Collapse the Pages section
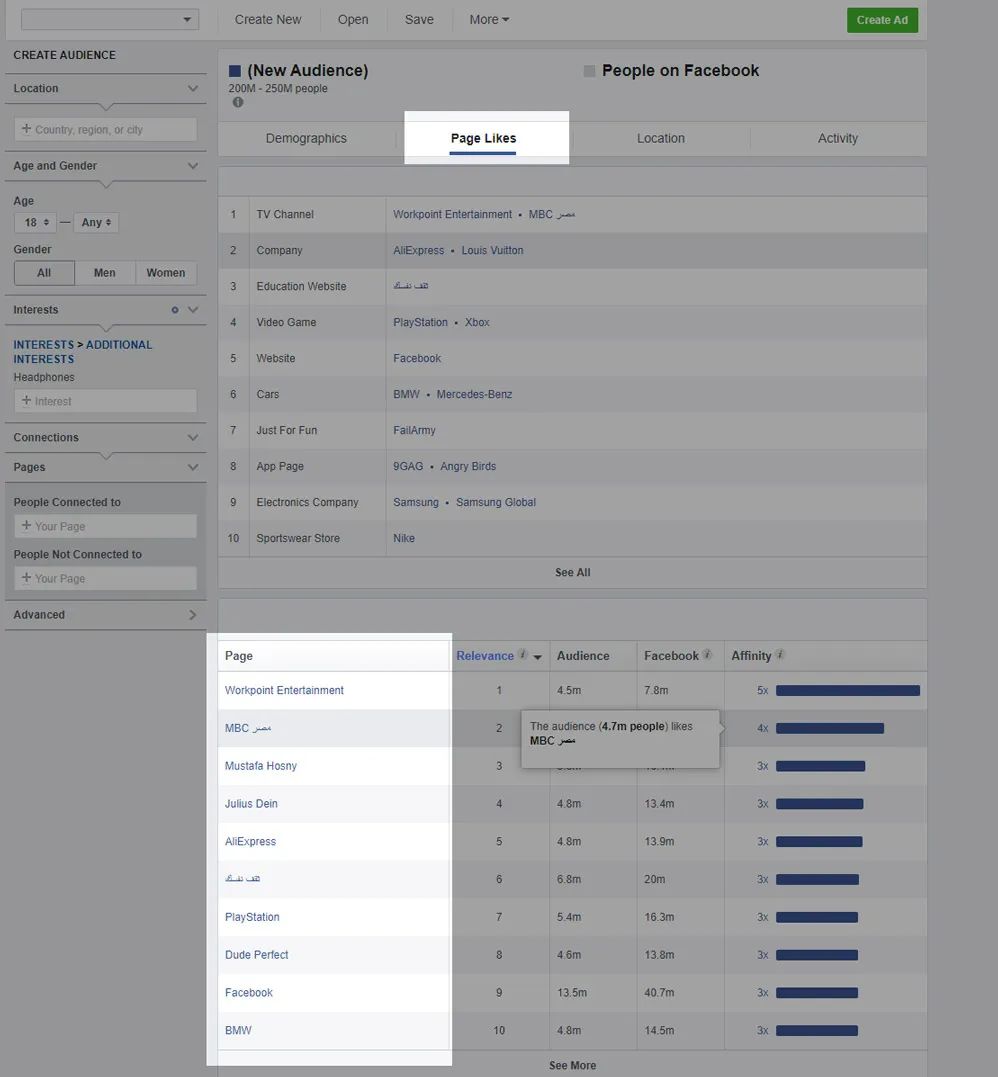This screenshot has height=1077, width=998. [193, 467]
